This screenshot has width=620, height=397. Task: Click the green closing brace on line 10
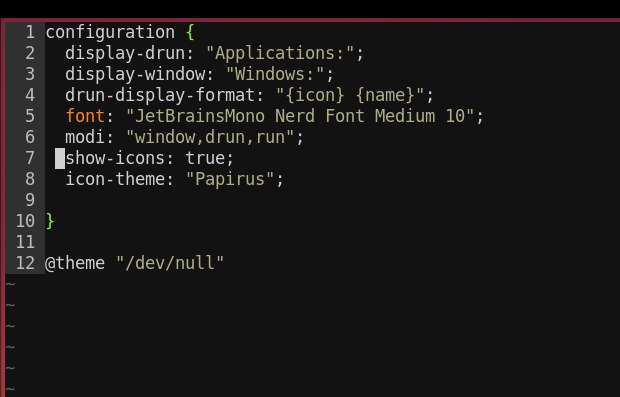[x=50, y=221]
